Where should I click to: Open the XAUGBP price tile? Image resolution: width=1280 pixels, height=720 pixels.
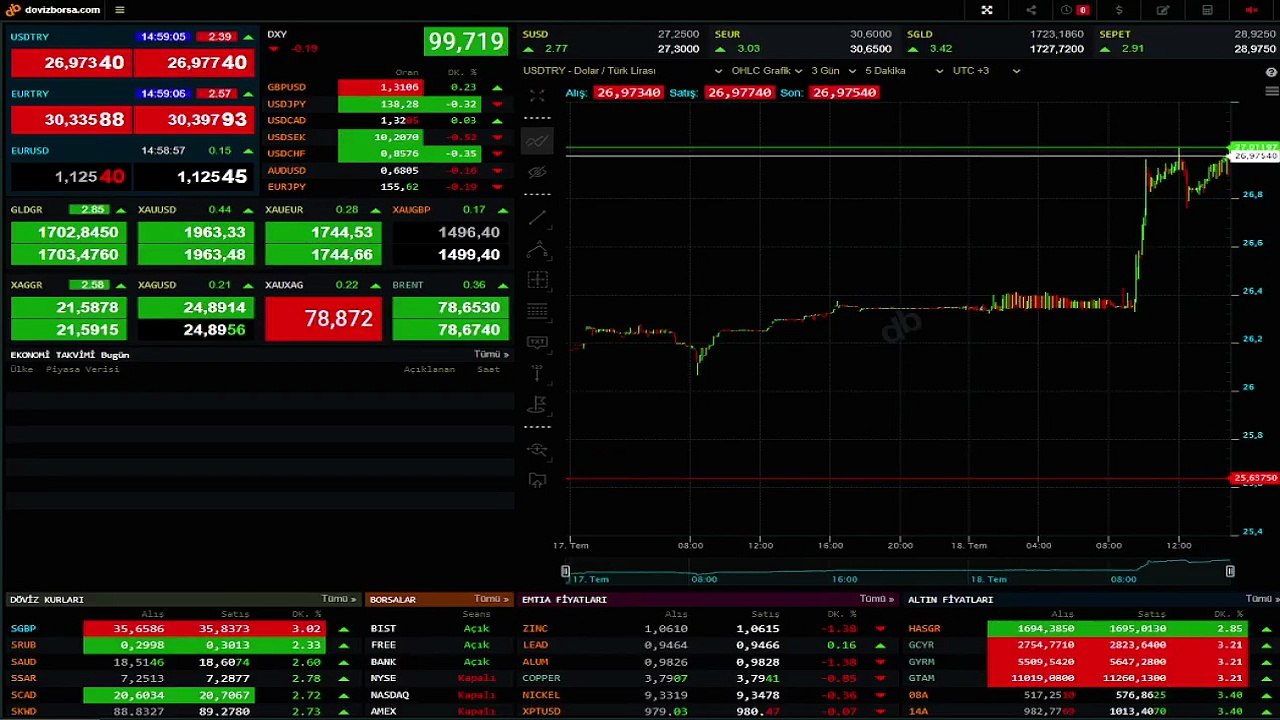click(450, 234)
